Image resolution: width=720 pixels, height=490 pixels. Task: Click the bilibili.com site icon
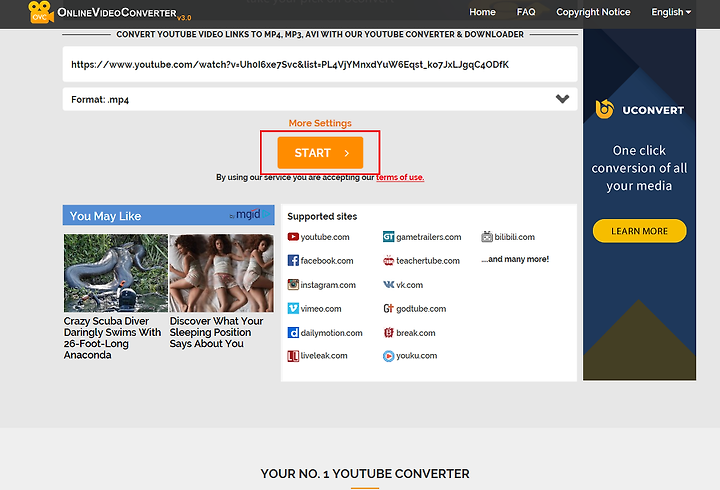(x=487, y=237)
